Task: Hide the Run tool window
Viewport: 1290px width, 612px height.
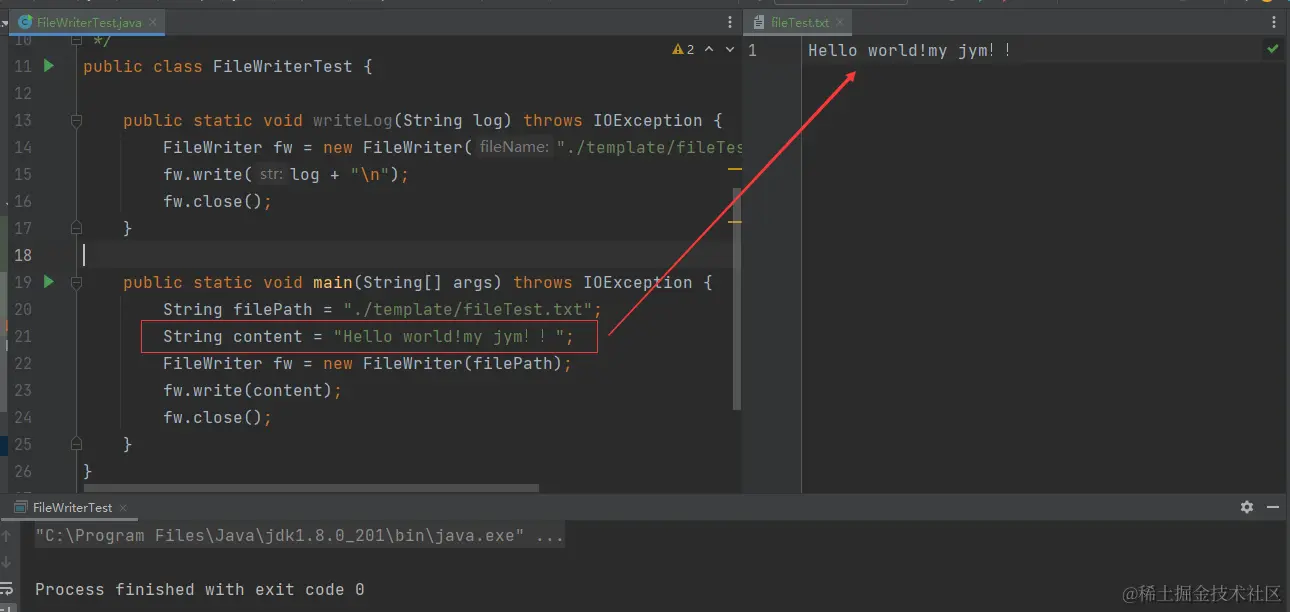Action: [1272, 507]
